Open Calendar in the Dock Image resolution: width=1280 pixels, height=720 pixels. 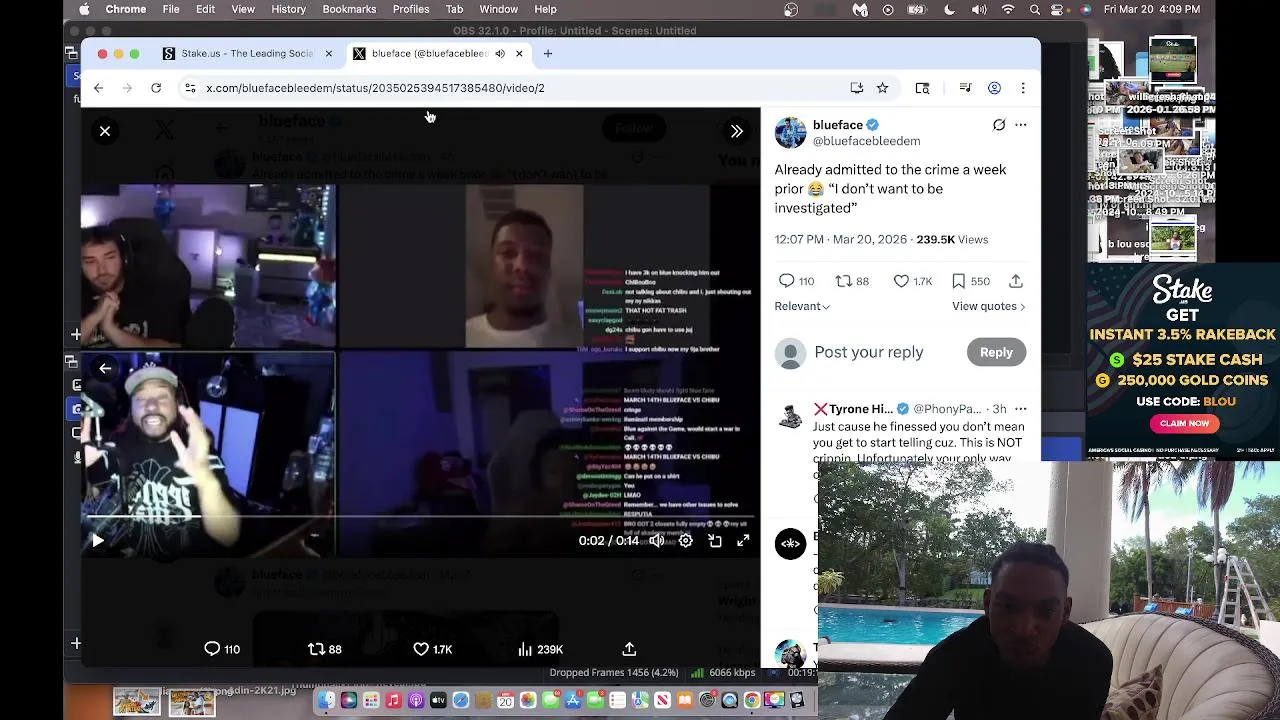point(505,701)
